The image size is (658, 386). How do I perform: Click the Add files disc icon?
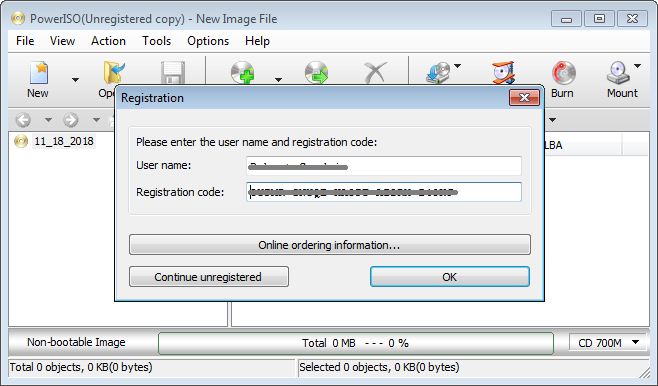(x=243, y=73)
